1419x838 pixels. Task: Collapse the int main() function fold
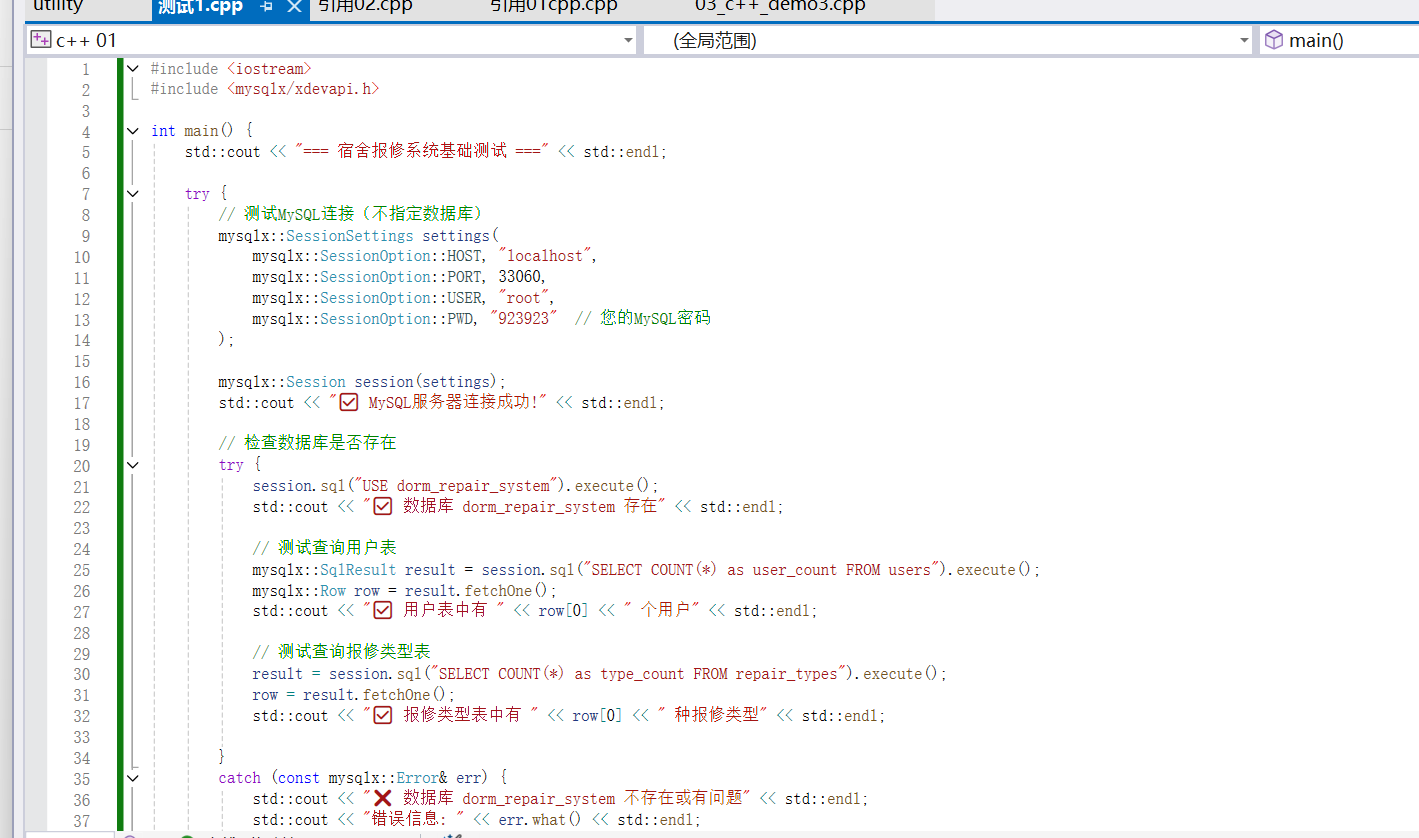click(133, 131)
